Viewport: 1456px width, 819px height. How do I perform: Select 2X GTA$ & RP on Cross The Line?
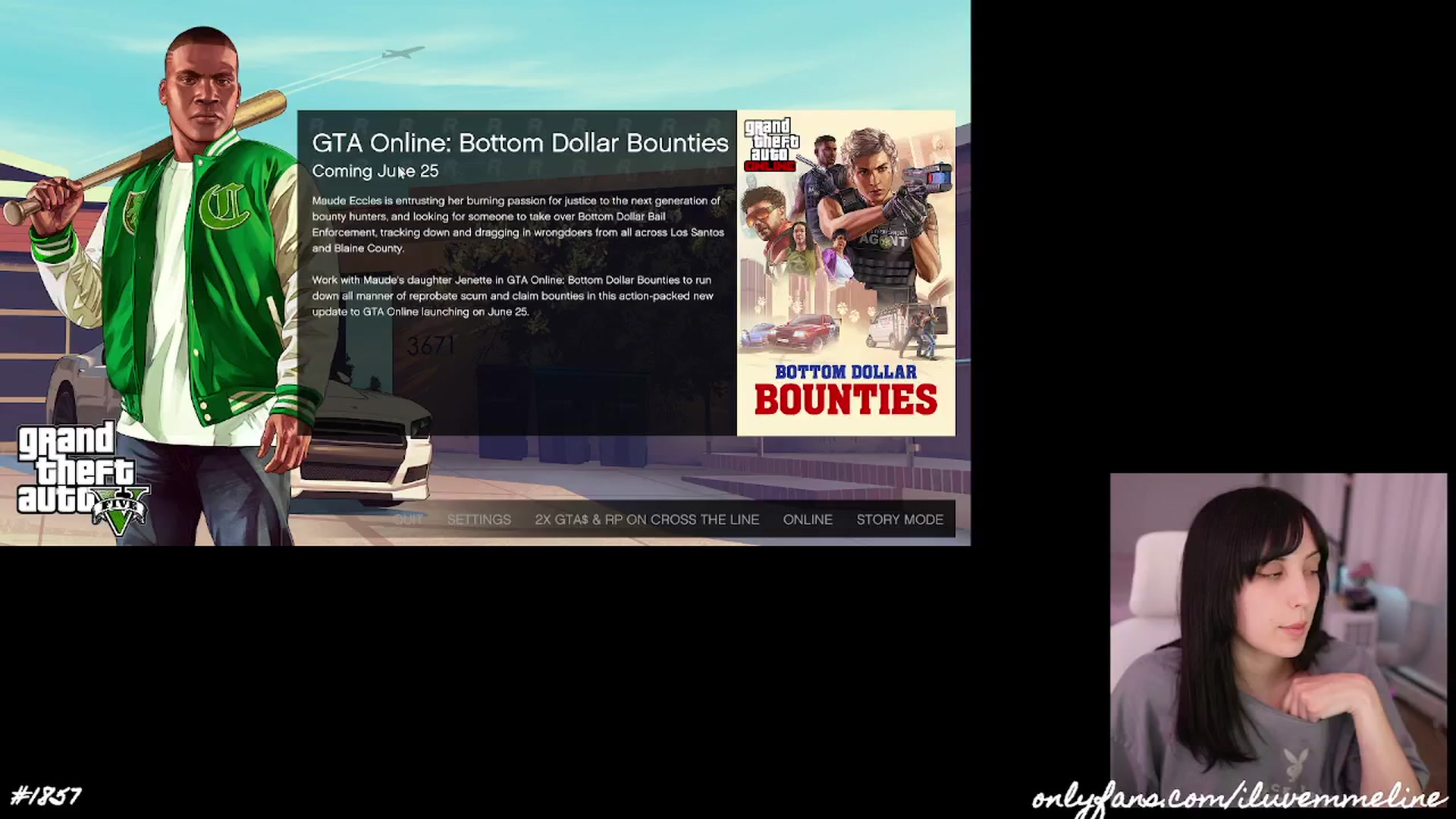[x=647, y=519]
